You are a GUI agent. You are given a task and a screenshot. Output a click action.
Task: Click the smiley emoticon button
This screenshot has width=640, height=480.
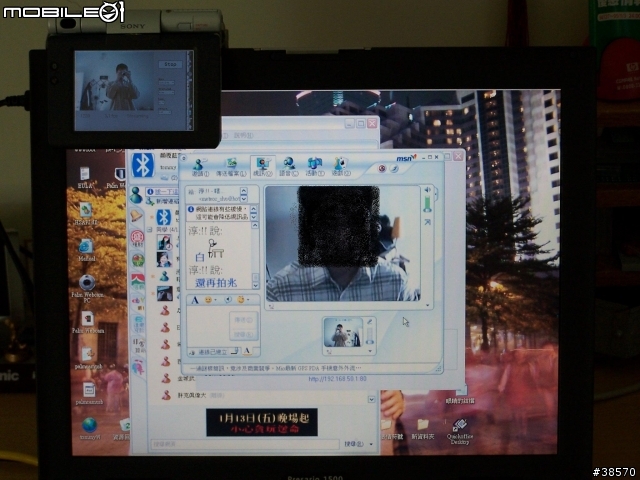coord(208,300)
